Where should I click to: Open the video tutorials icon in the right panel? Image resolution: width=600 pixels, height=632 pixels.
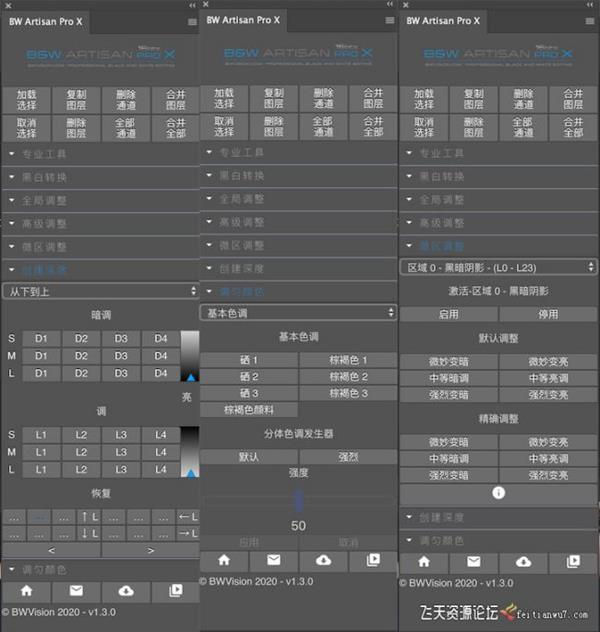(x=573, y=562)
